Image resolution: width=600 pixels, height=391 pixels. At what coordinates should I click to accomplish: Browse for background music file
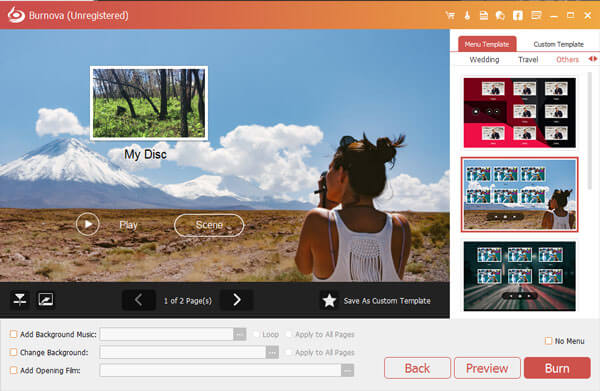click(240, 334)
